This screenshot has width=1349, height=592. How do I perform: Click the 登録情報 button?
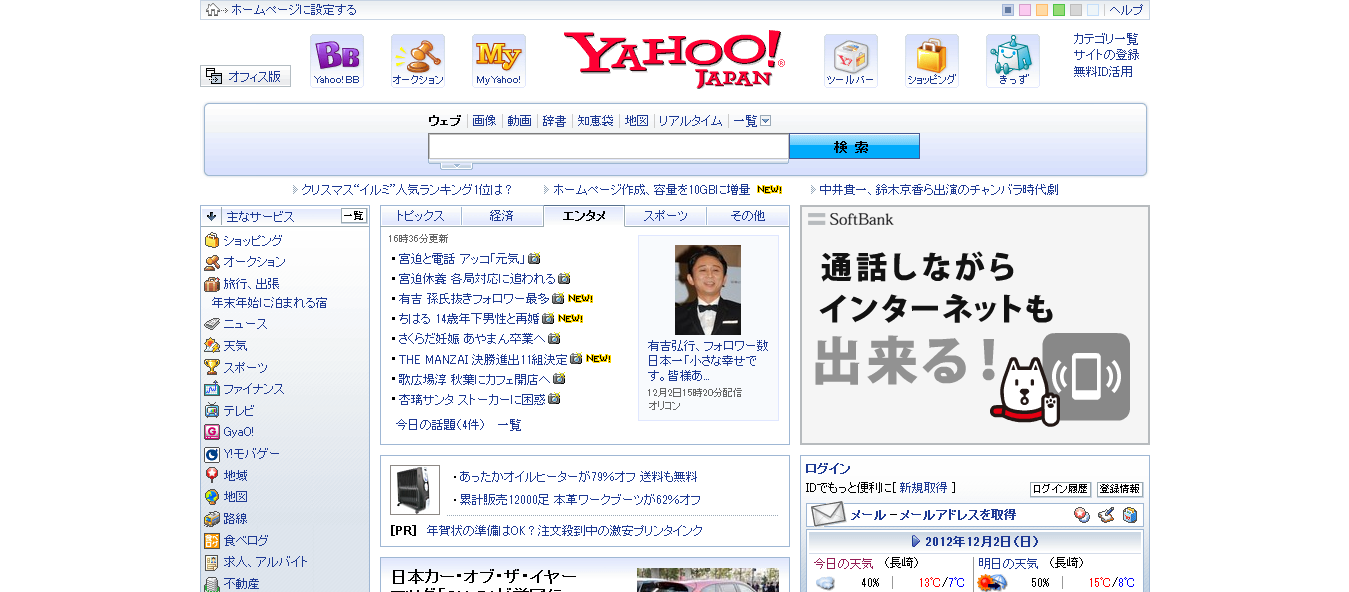1120,489
